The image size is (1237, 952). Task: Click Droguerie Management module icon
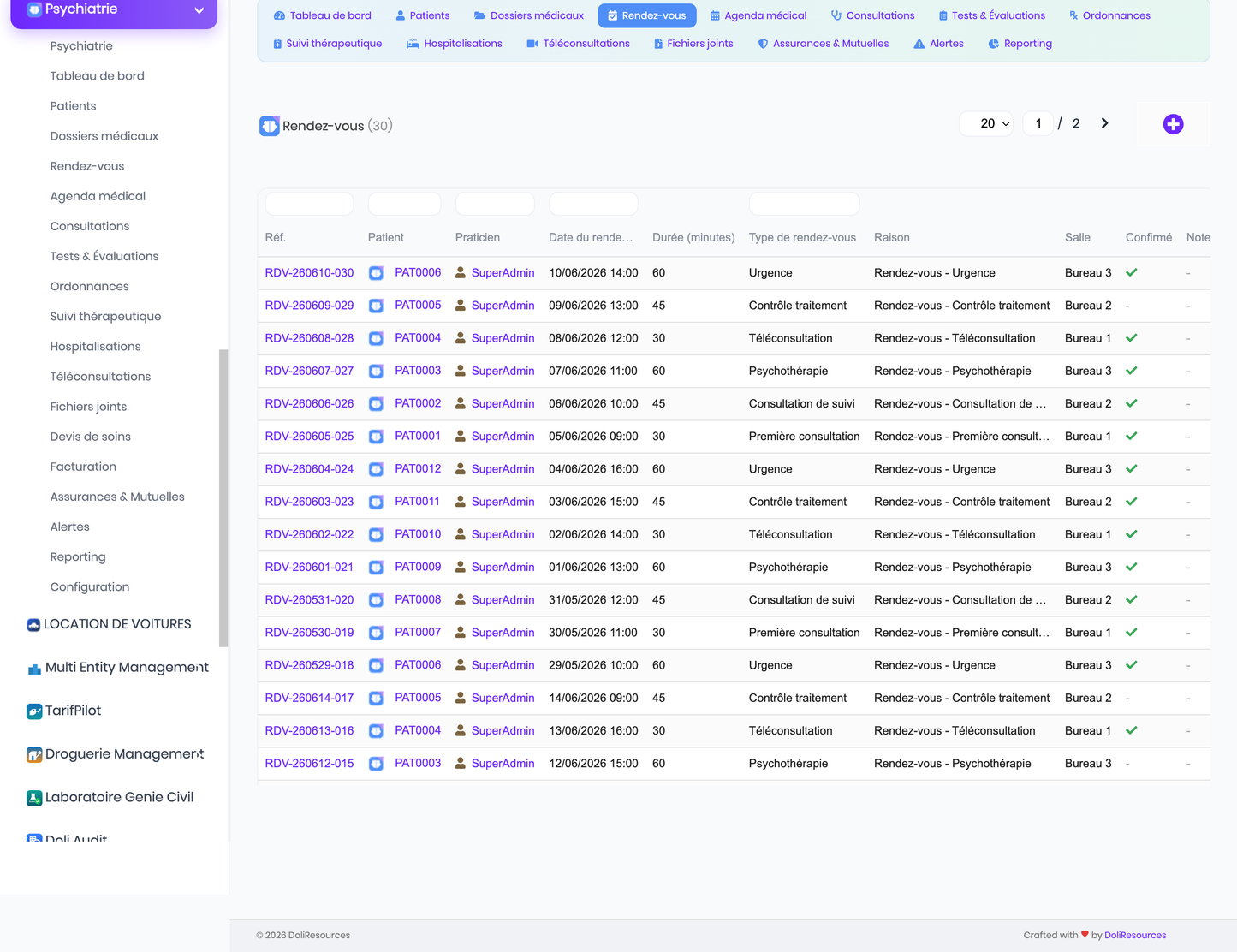pos(34,755)
